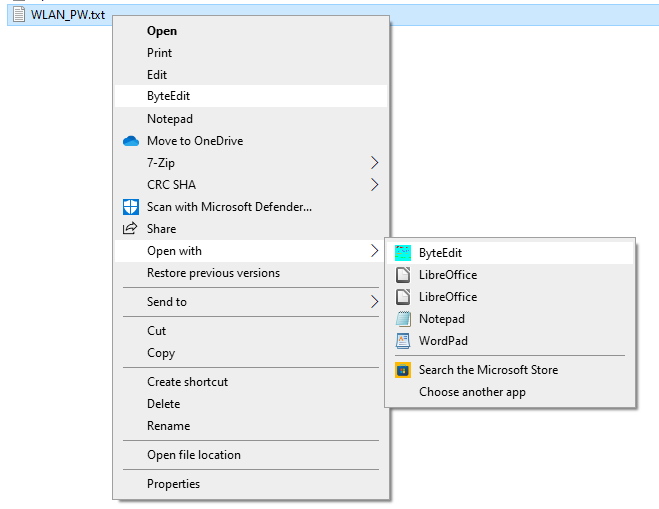Click the Notepad icon in the submenu
The image size is (659, 509).
[403, 319]
